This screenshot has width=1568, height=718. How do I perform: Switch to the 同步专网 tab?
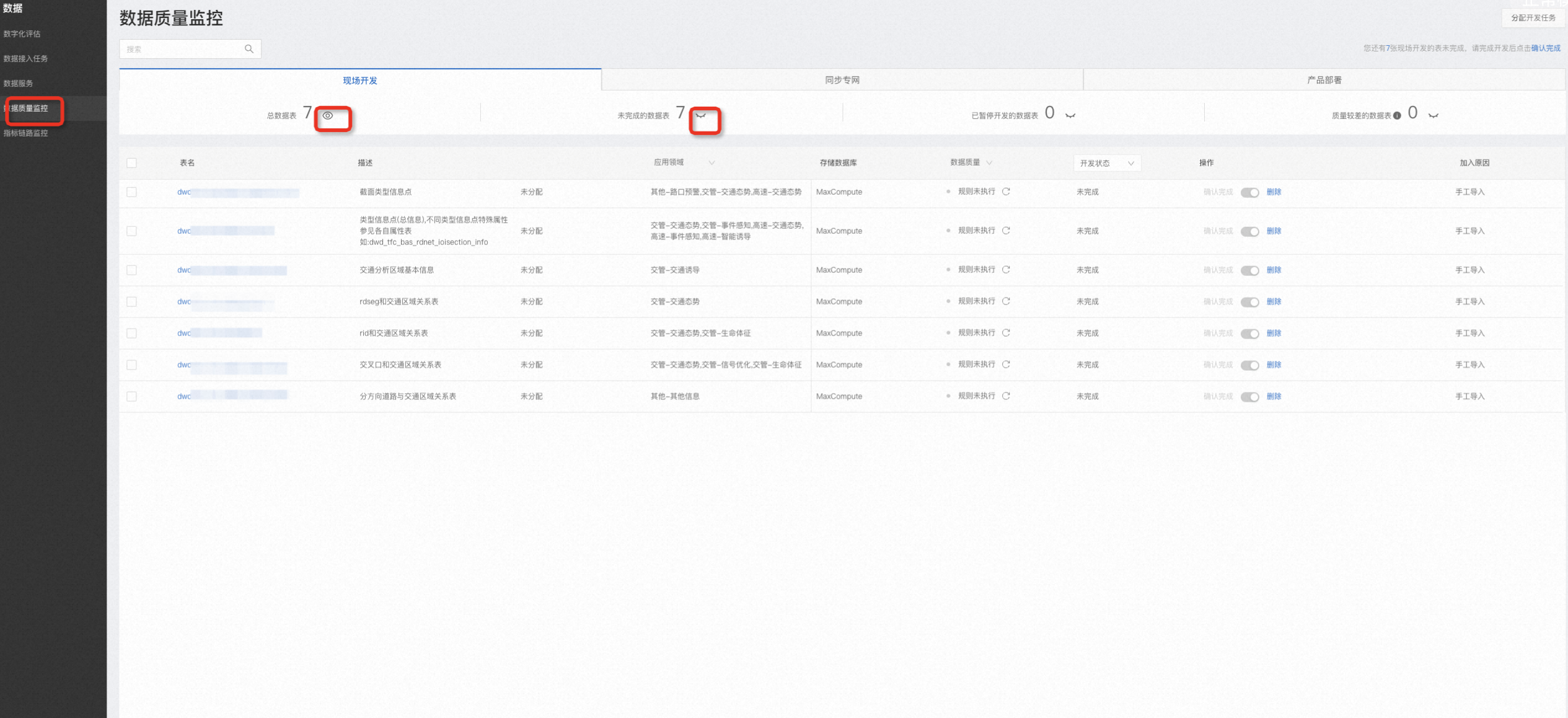point(842,80)
